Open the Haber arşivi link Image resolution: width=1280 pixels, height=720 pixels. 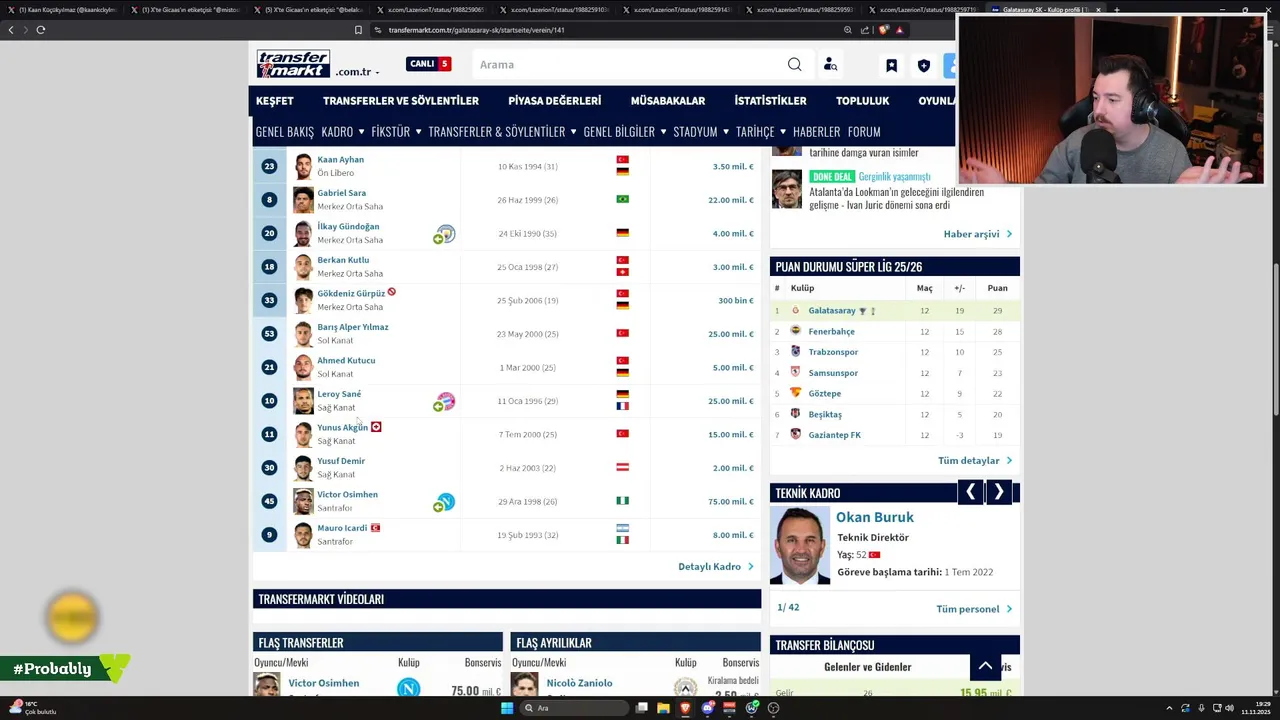pos(978,234)
